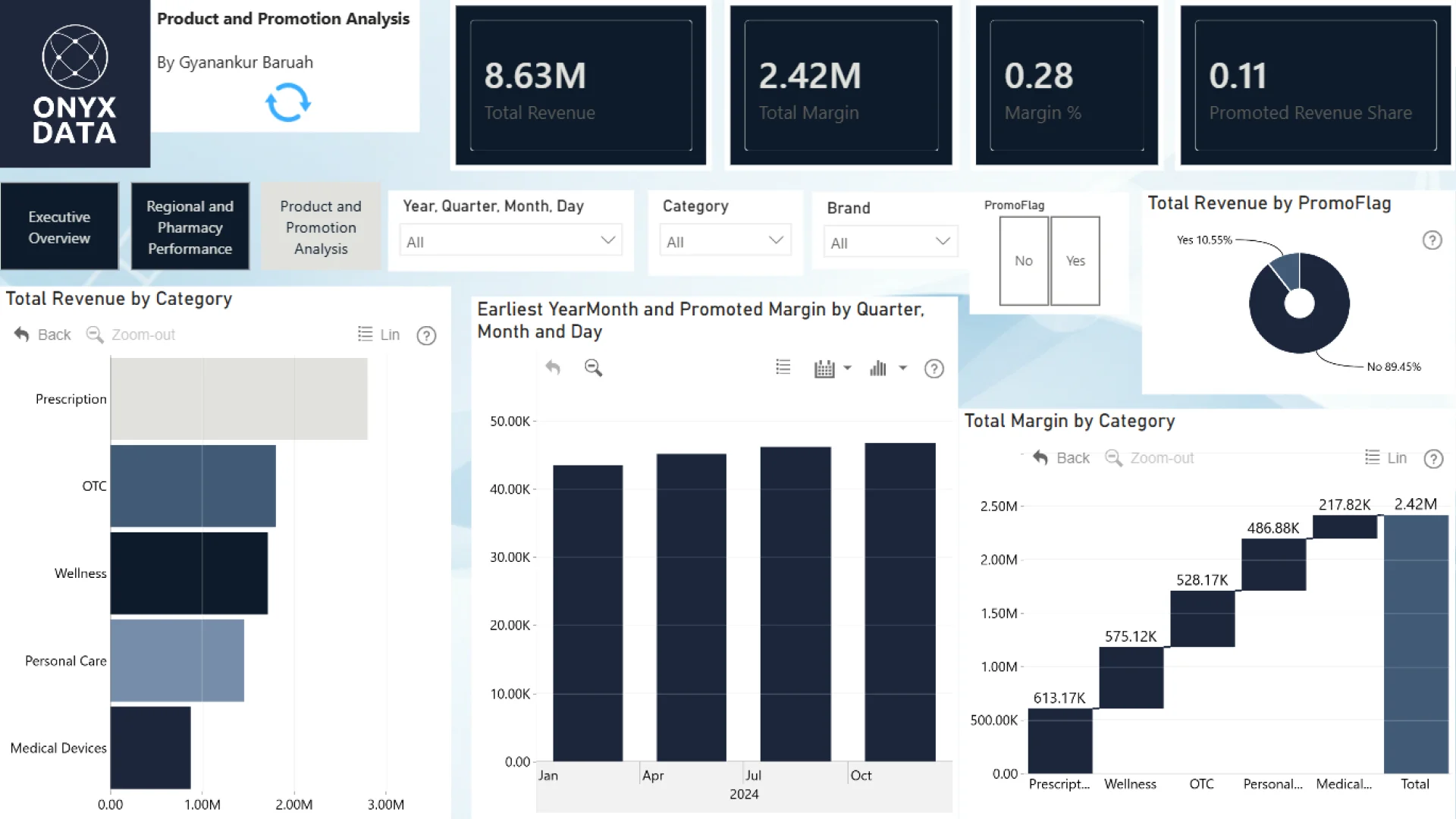Click the blue refresh arrows icon
This screenshot has width=1456, height=819.
pyautogui.click(x=288, y=102)
